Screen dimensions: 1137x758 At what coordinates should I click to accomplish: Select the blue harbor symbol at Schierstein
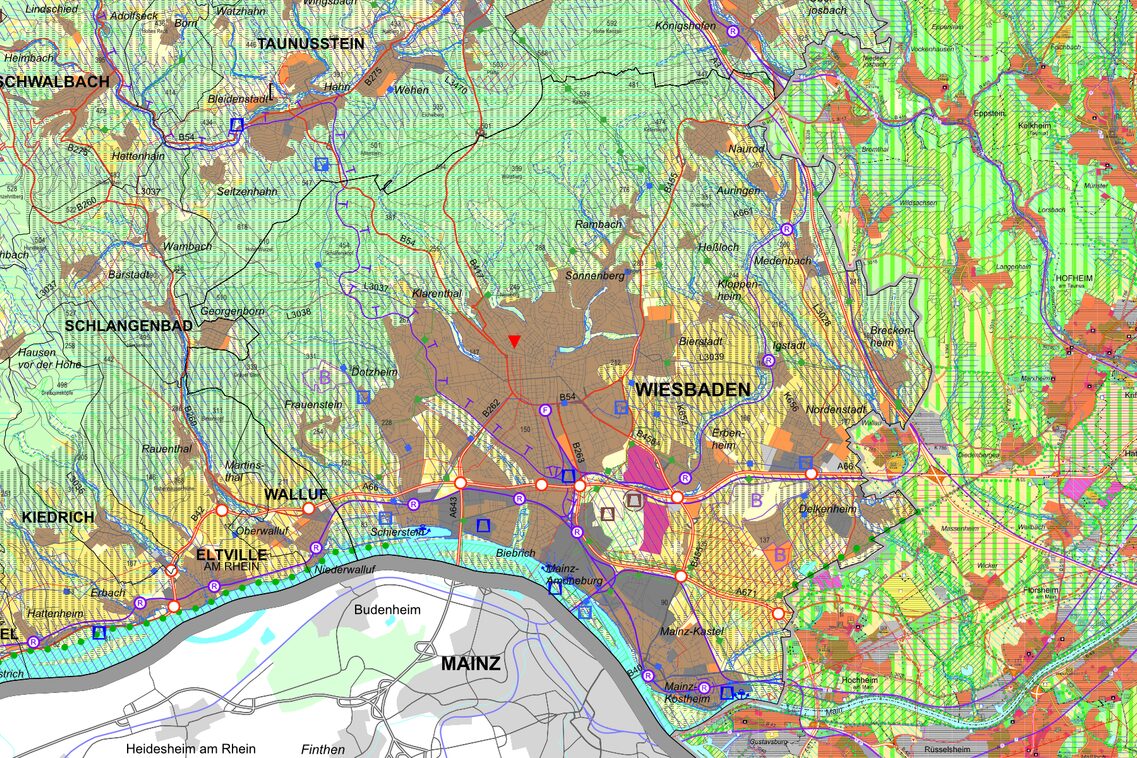tap(424, 530)
